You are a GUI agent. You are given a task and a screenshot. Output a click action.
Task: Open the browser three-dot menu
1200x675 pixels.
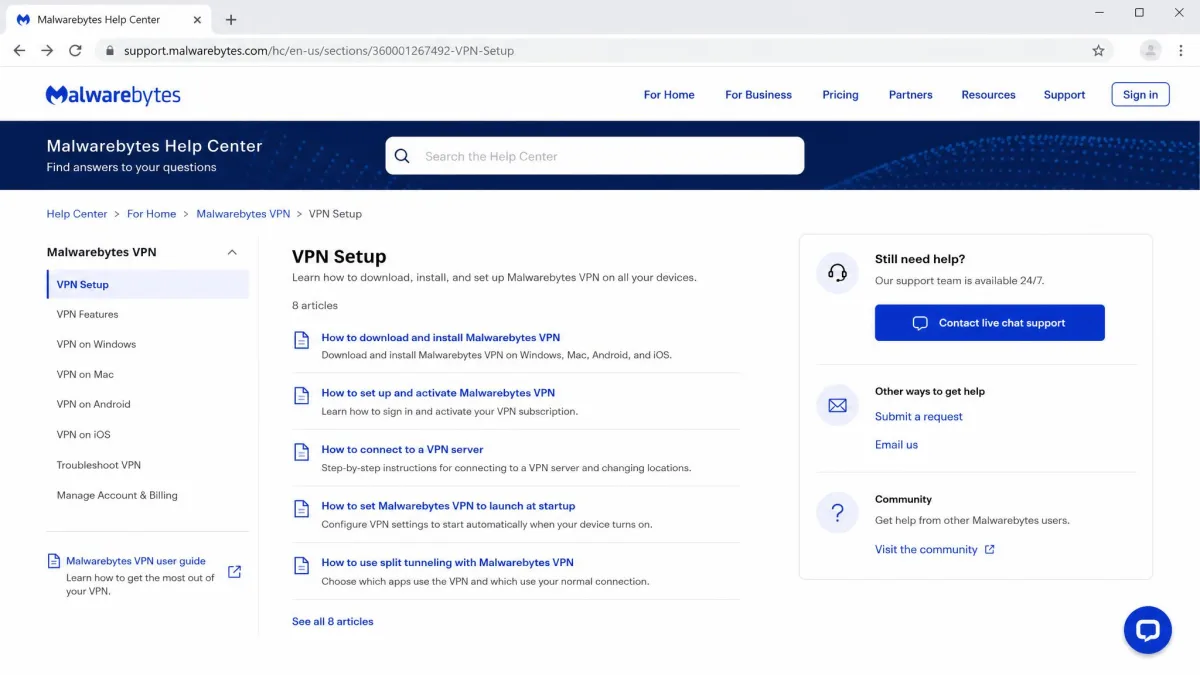[x=1182, y=50]
